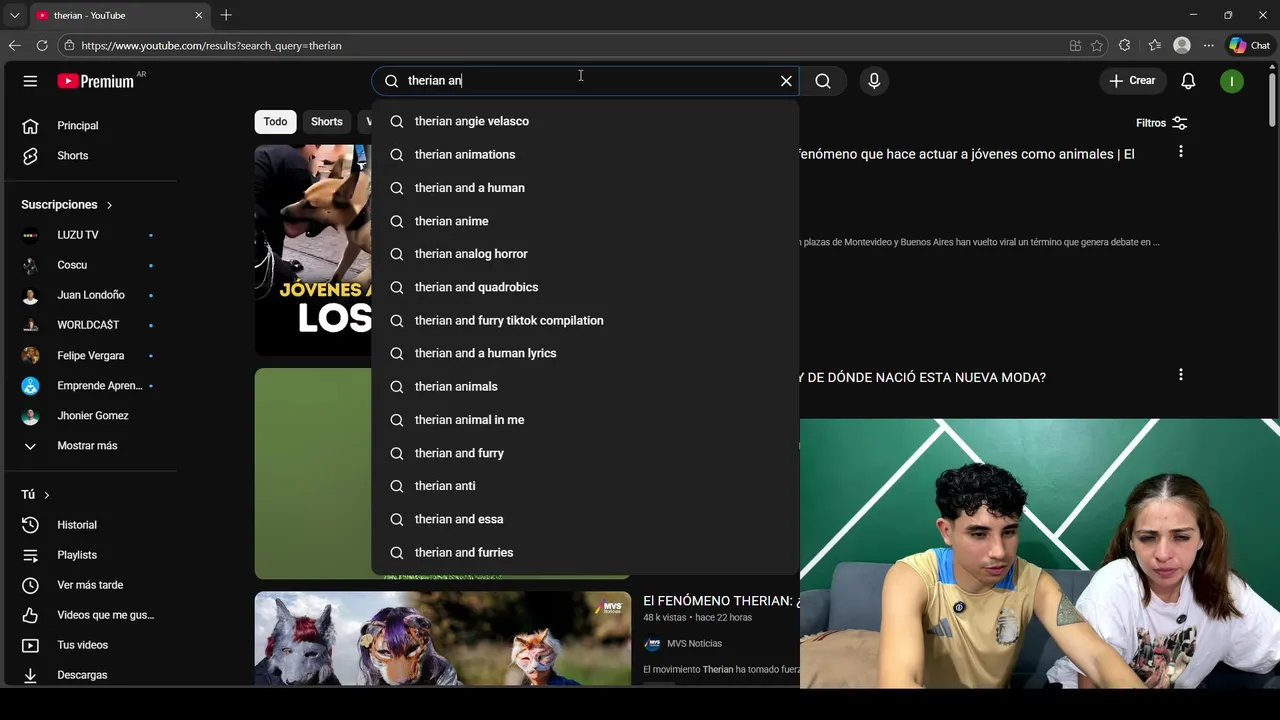Bookmark page with star icon
The image size is (1280, 720).
1097,45
